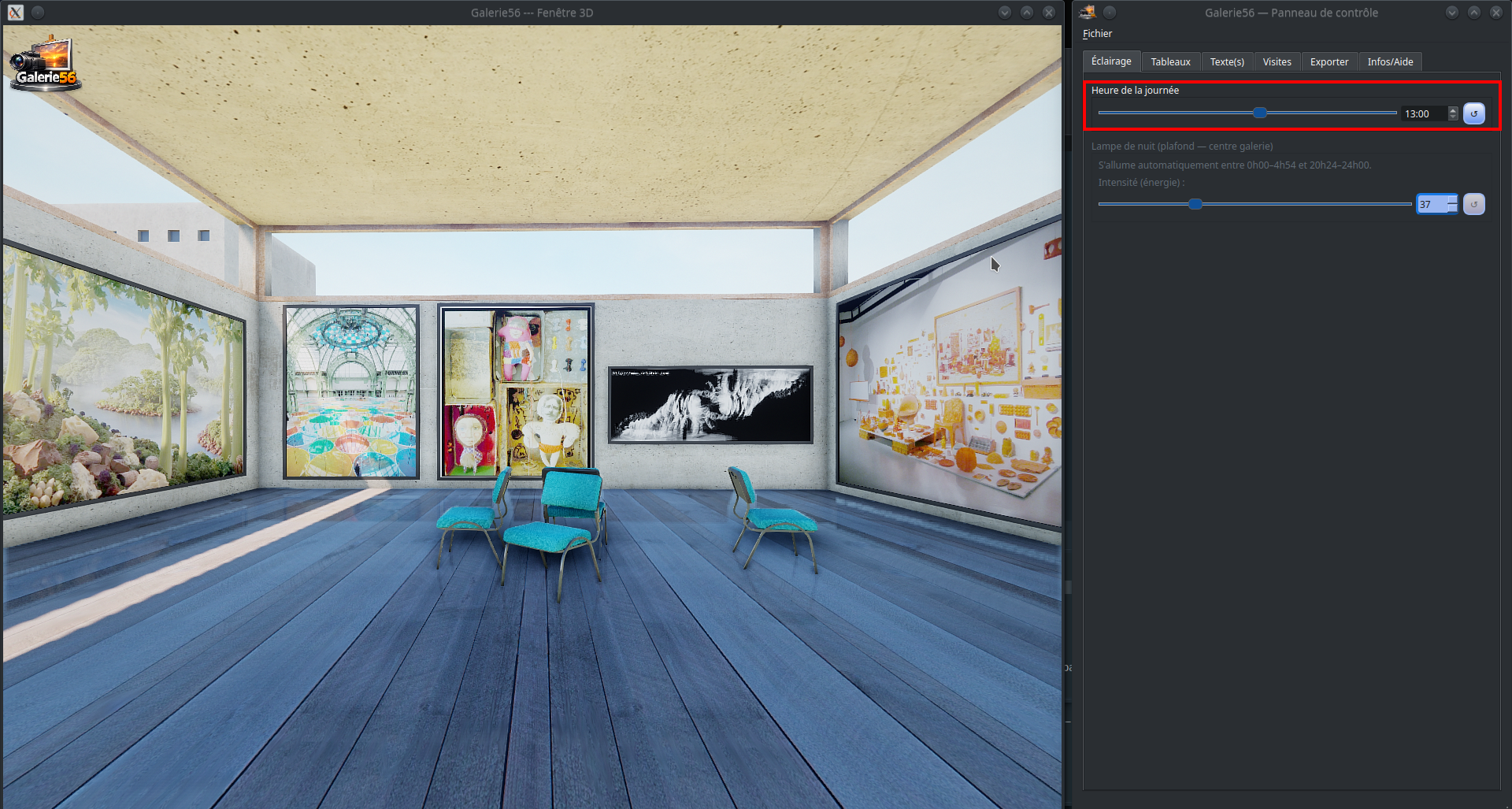Viewport: 1512px width, 809px height.
Task: Increase the lamp intensity with the up arrow
Action: [1453, 200]
